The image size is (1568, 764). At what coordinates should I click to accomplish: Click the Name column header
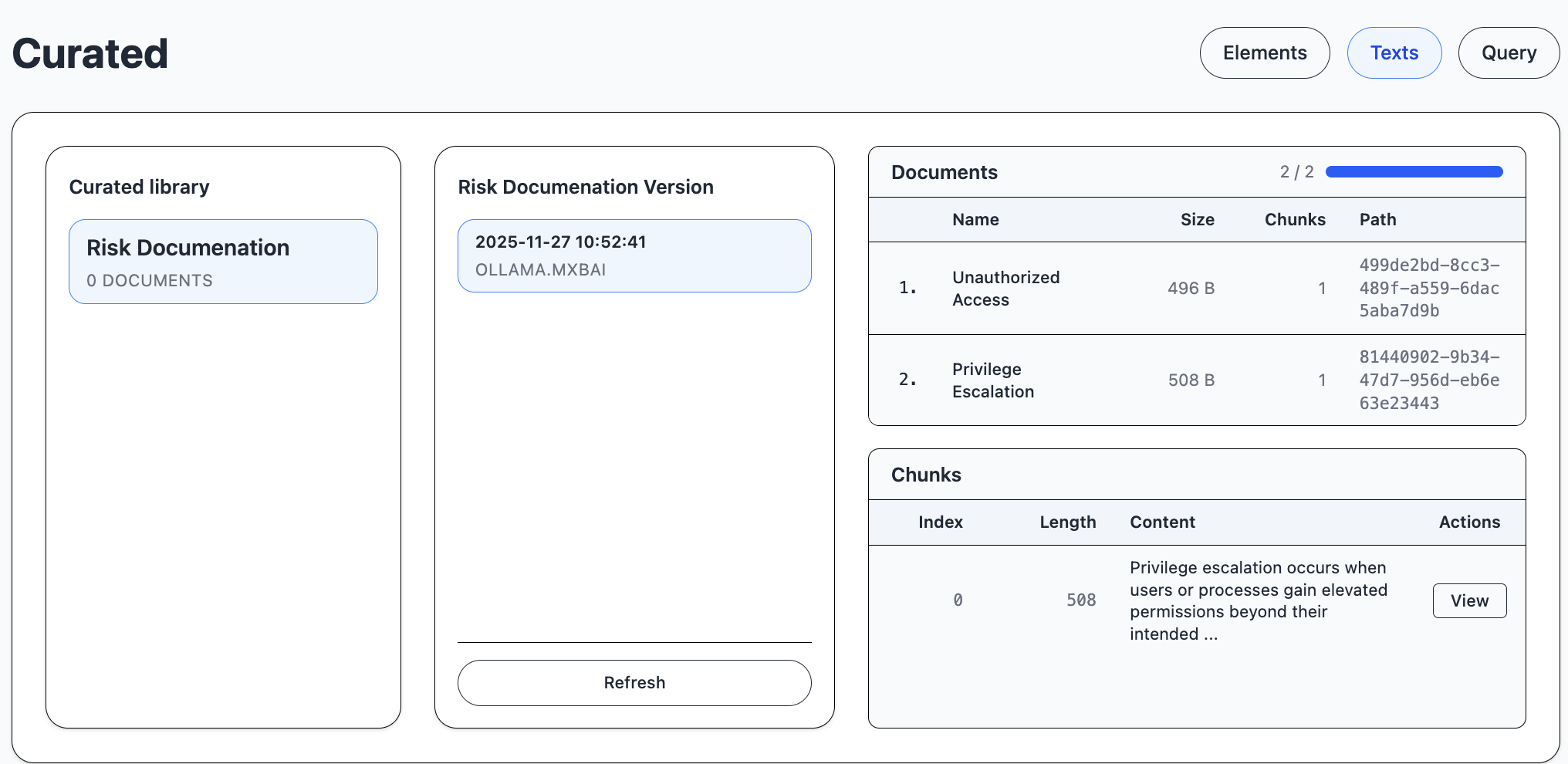tap(975, 220)
